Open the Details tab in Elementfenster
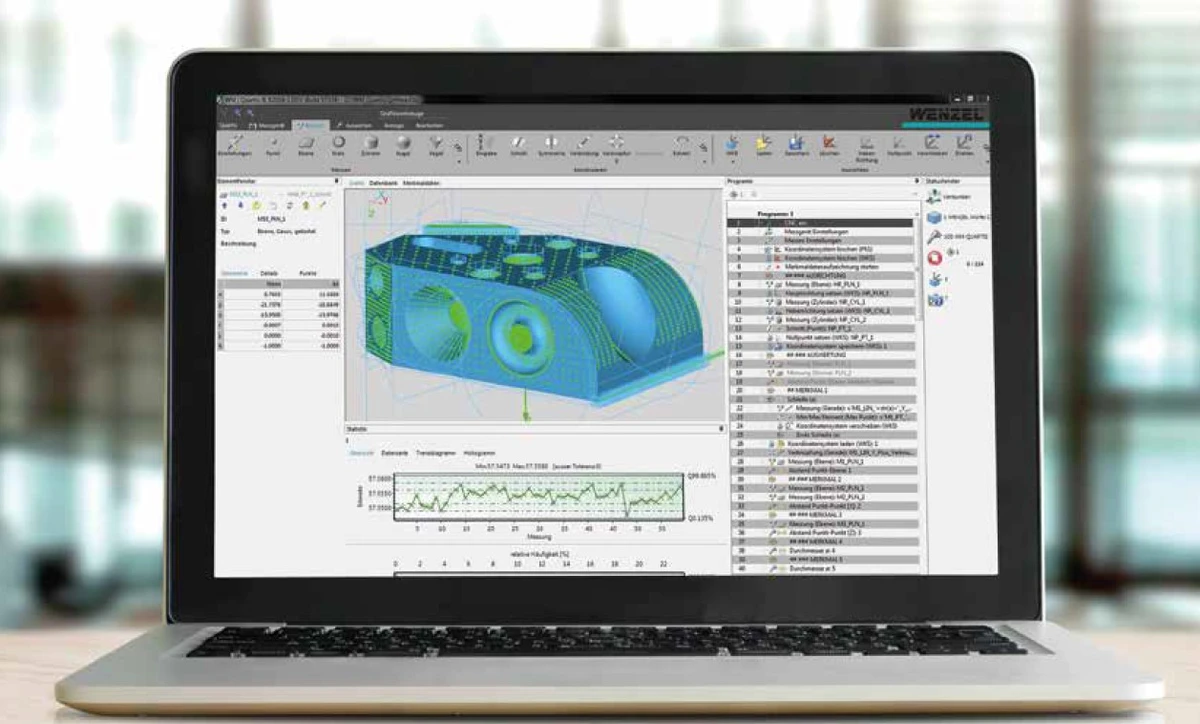The height and width of the screenshot is (724, 1200). click(x=270, y=273)
